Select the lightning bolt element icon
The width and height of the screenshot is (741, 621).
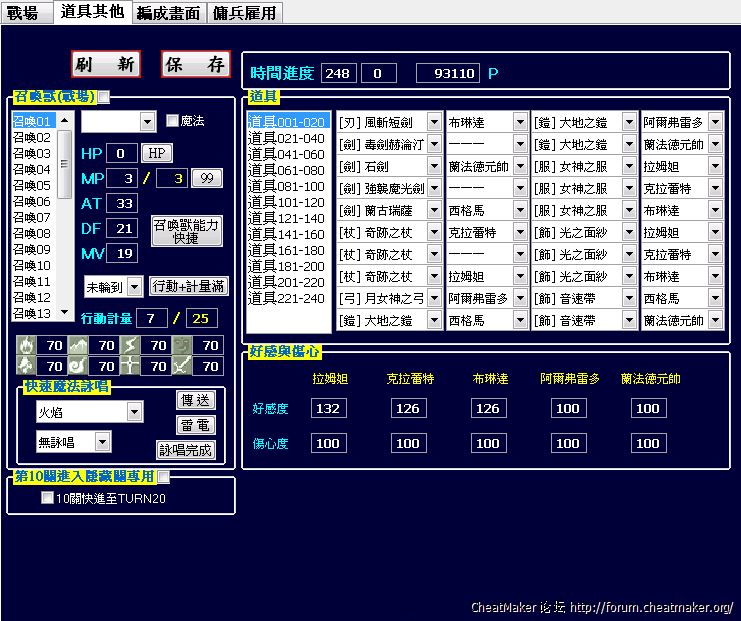[131, 346]
